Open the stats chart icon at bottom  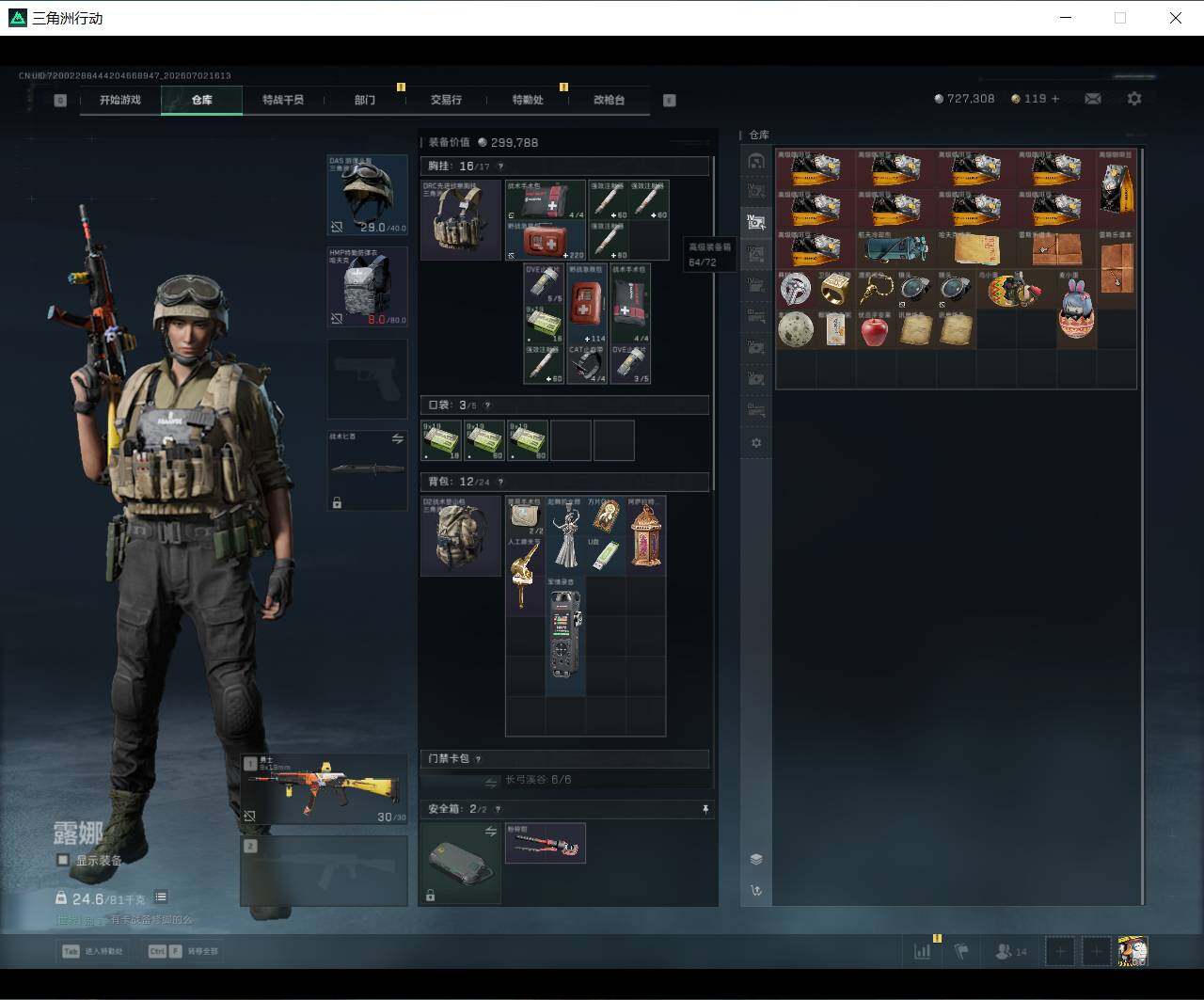(922, 951)
